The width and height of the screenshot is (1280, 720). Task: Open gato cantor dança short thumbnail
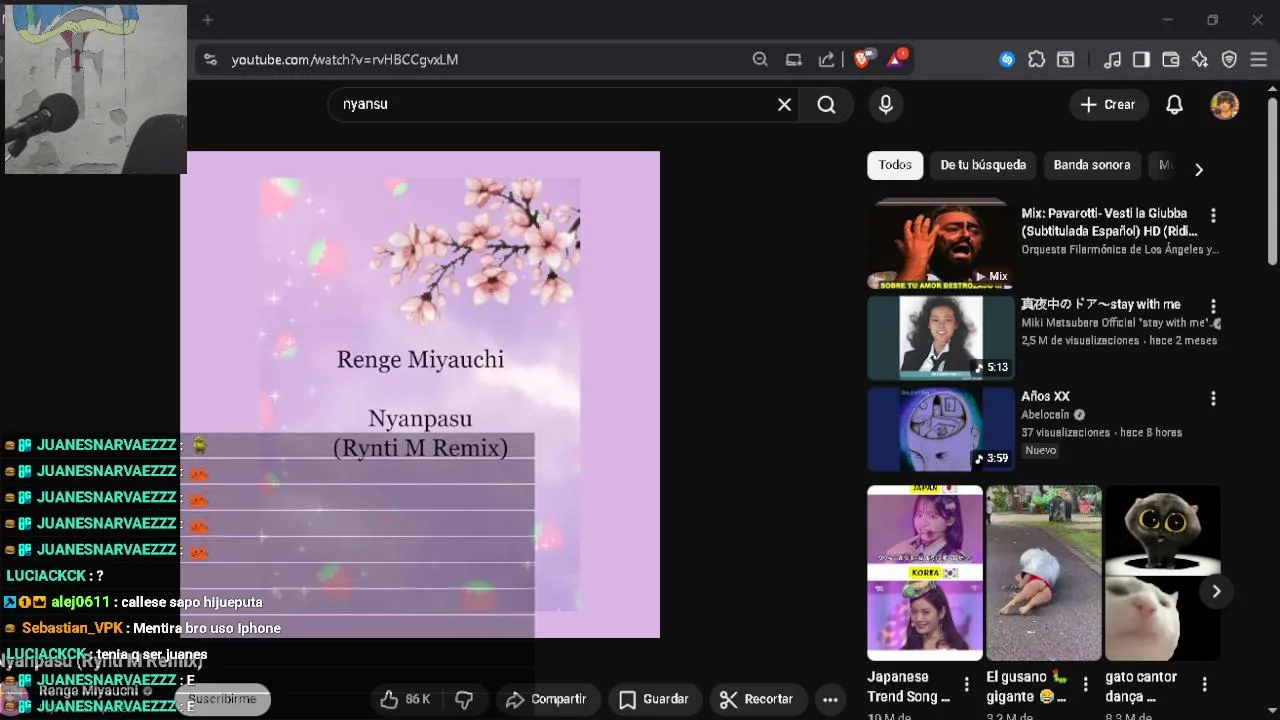(x=1163, y=573)
